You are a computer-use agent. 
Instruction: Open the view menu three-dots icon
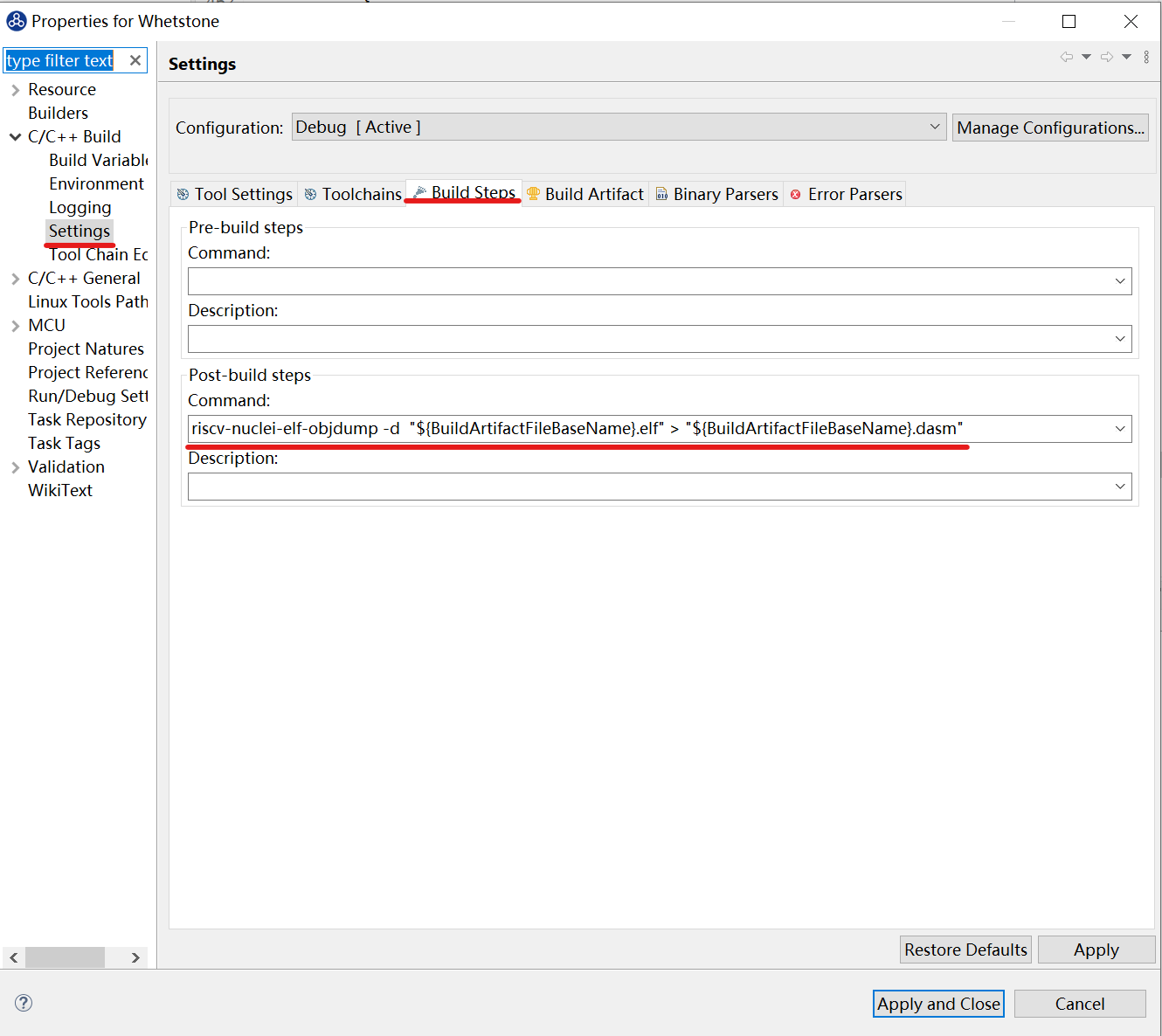click(1146, 57)
